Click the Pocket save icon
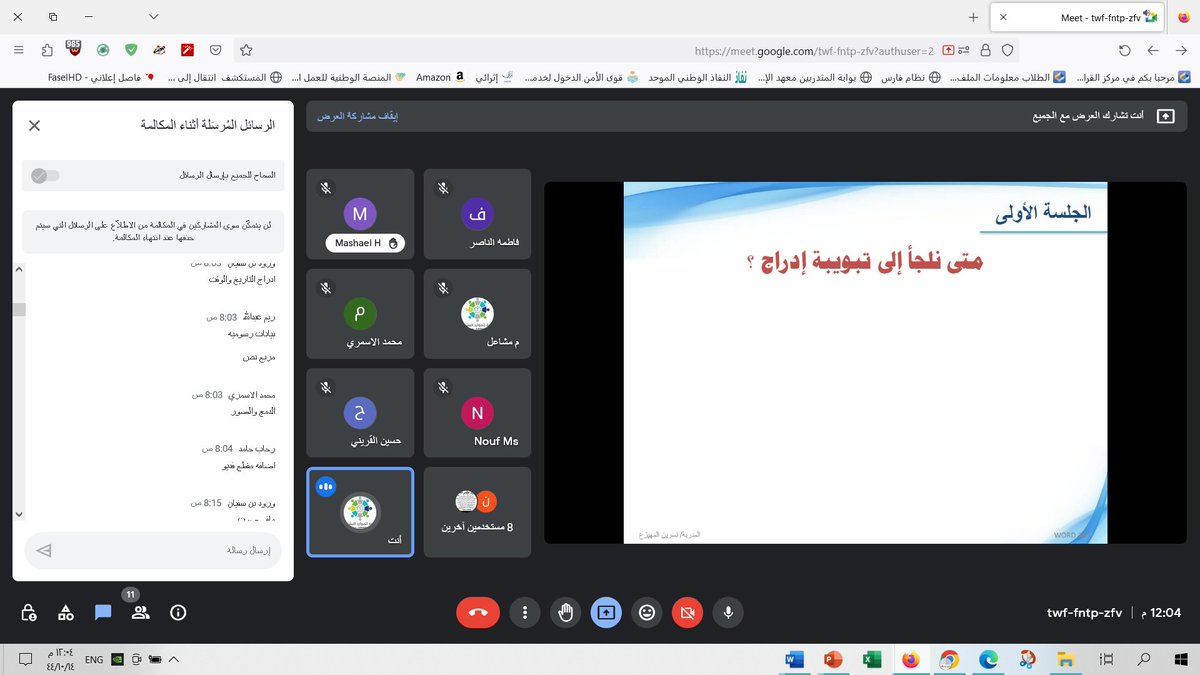The height and width of the screenshot is (675, 1200). pos(215,50)
